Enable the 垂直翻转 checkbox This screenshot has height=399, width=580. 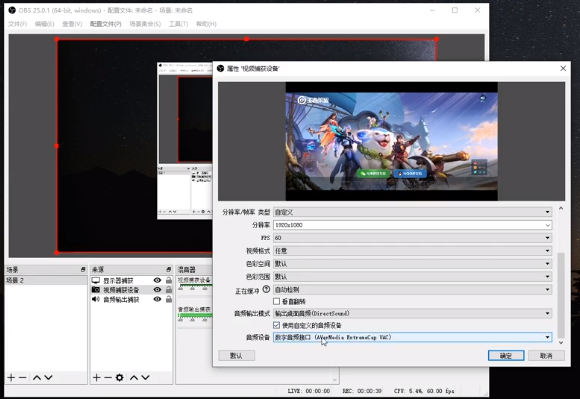click(x=276, y=301)
